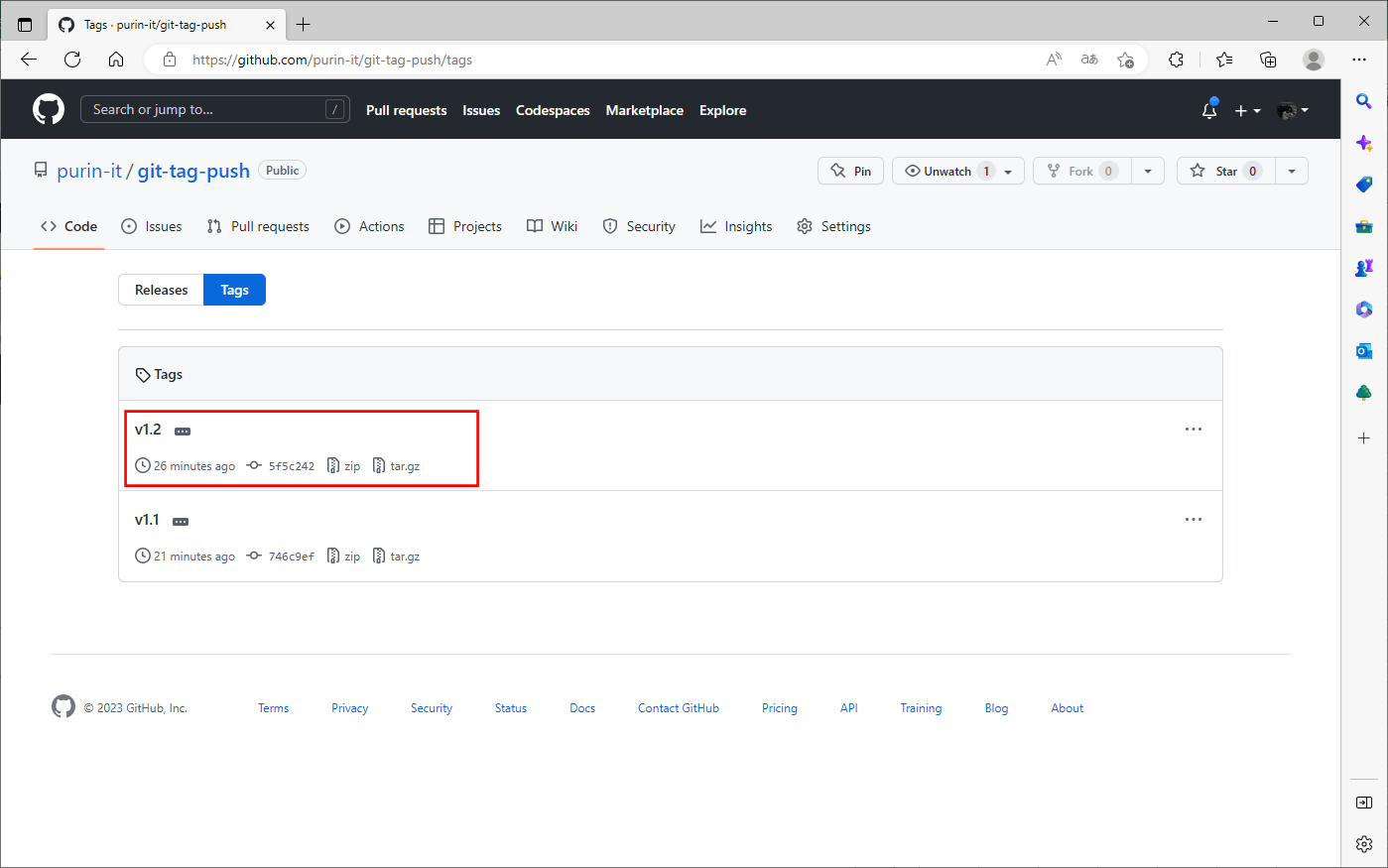Click the Edge sidebar Outlook icon

click(x=1364, y=351)
